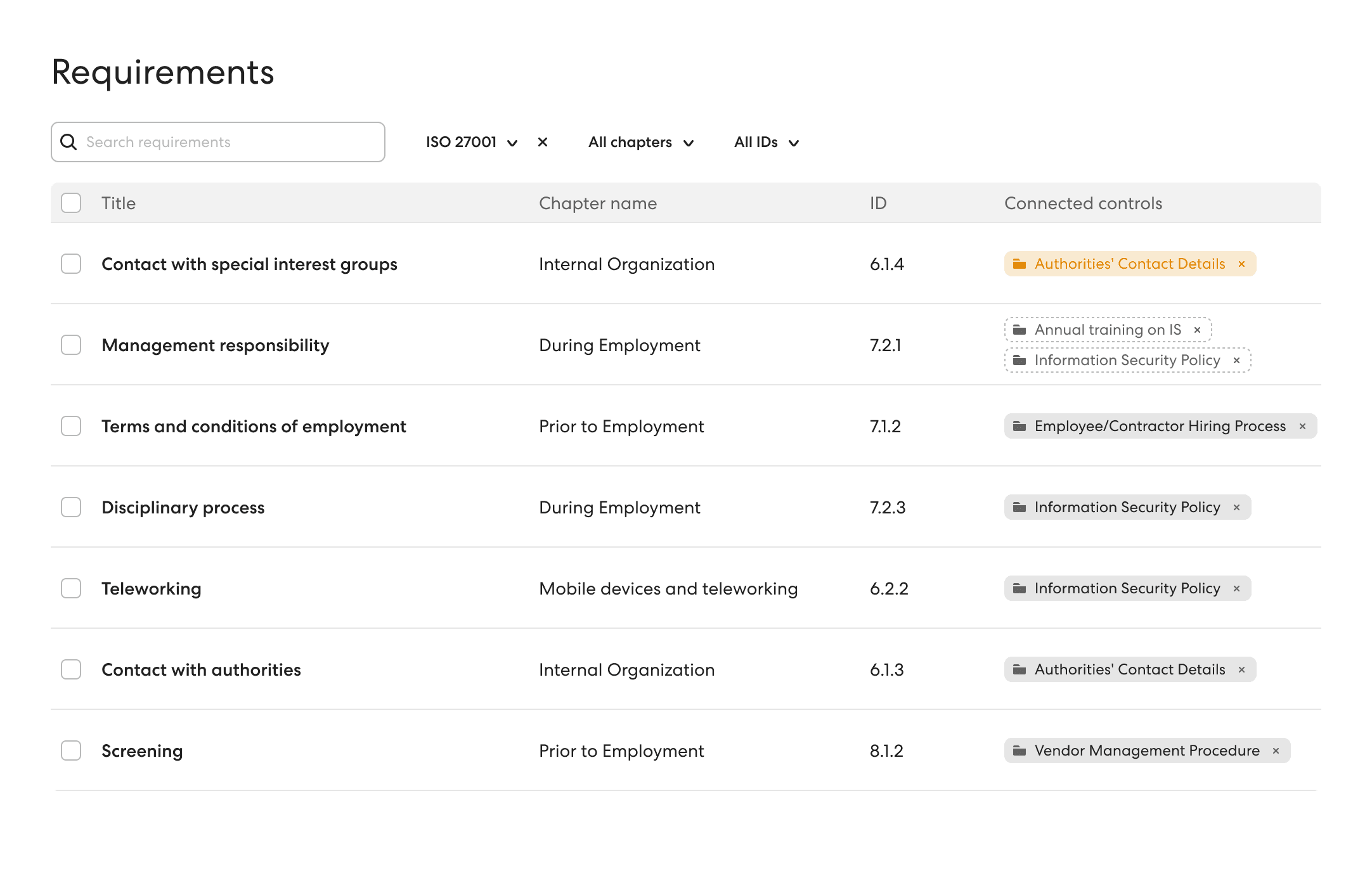
Task: Remove Vendor Management Procedure tag
Action: [1276, 750]
